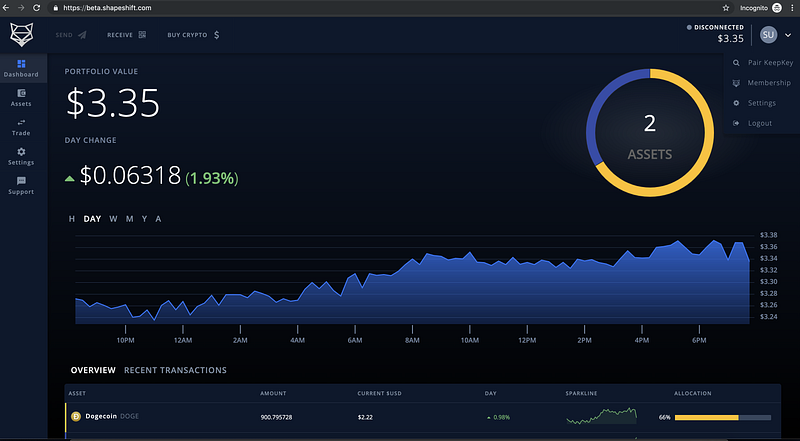
Task: Click the SU user avatar
Action: point(768,35)
